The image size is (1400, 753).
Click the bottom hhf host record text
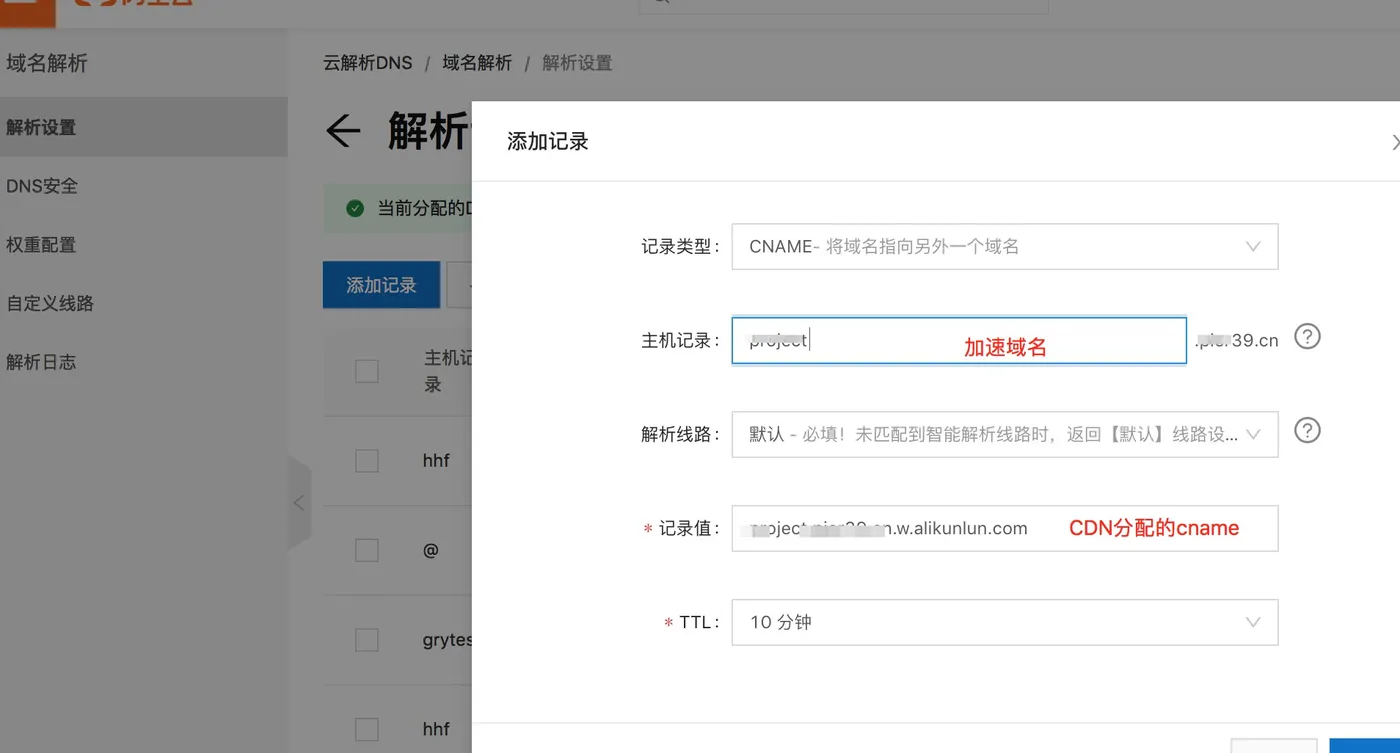[x=436, y=729]
